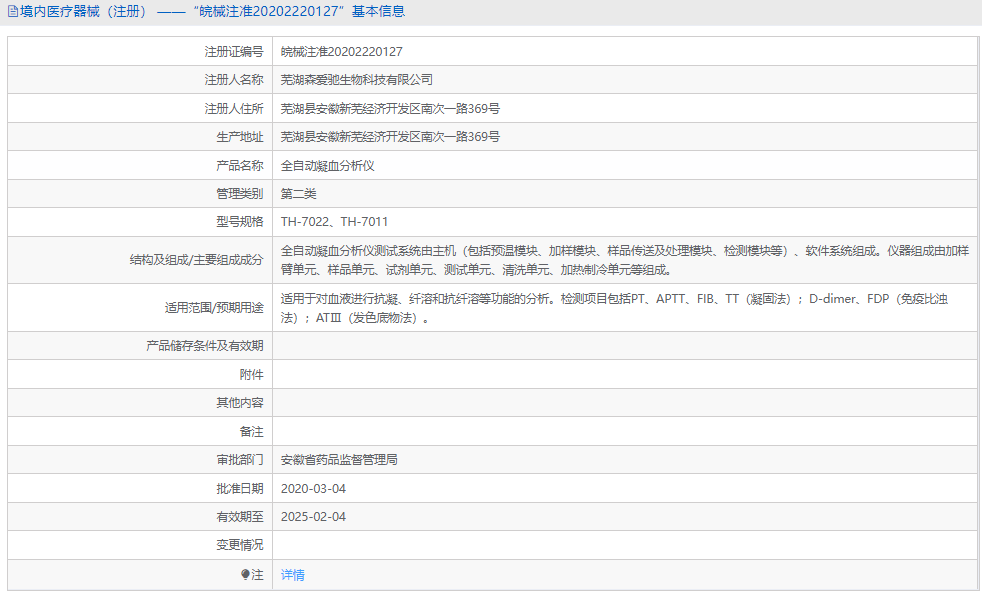Click the 备注 label cell
Screen dimensions: 982x597
(x=140, y=432)
